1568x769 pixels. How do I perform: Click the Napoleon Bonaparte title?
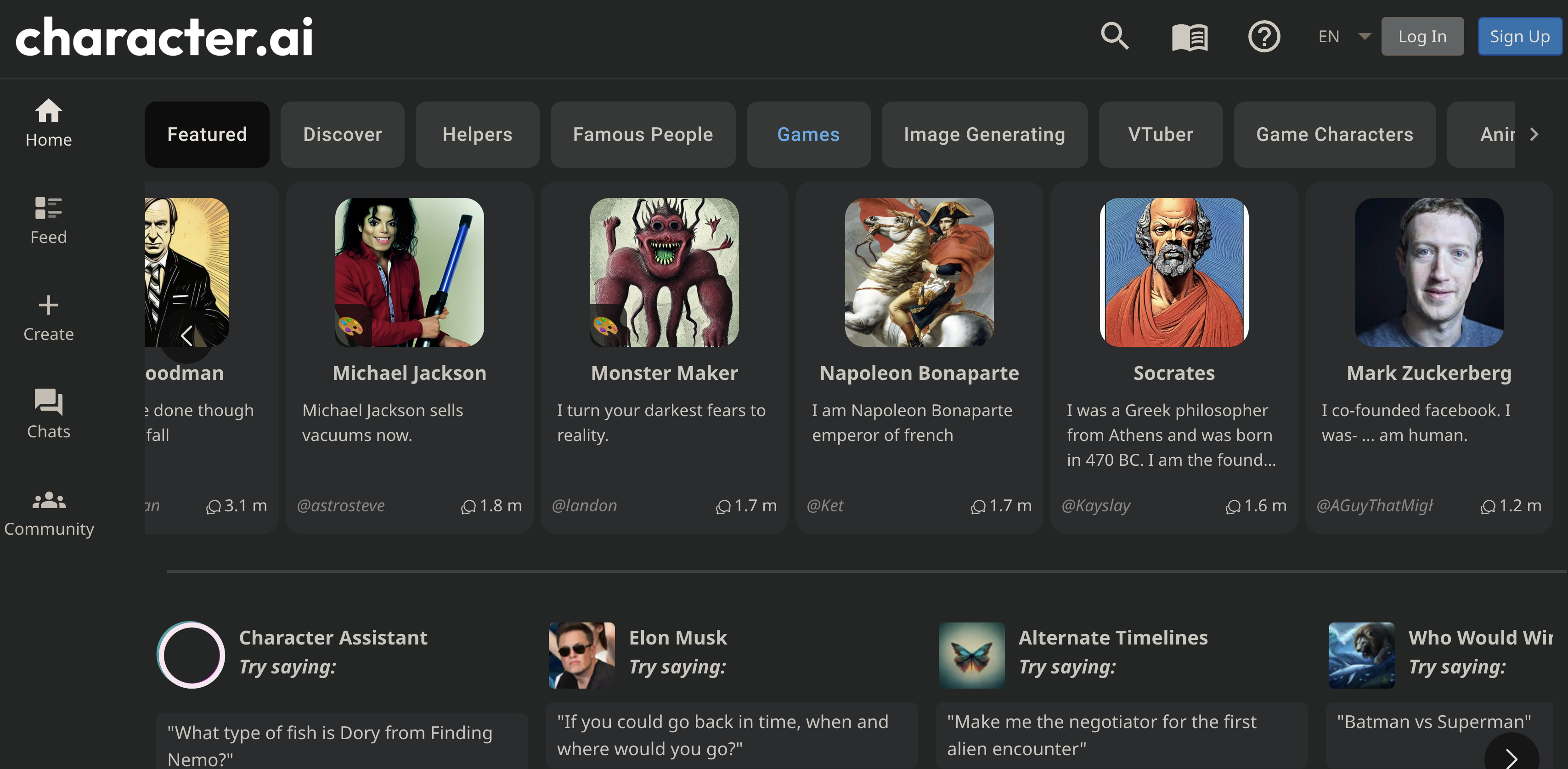919,373
